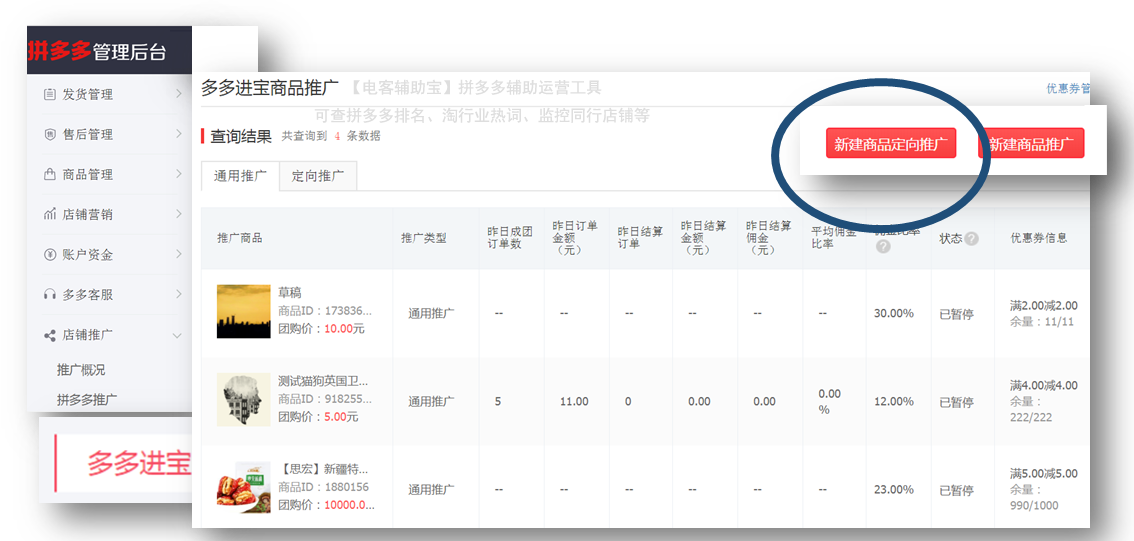
Task: Click the 【思宏】新疆特 product thumbnail
Action: [244, 487]
